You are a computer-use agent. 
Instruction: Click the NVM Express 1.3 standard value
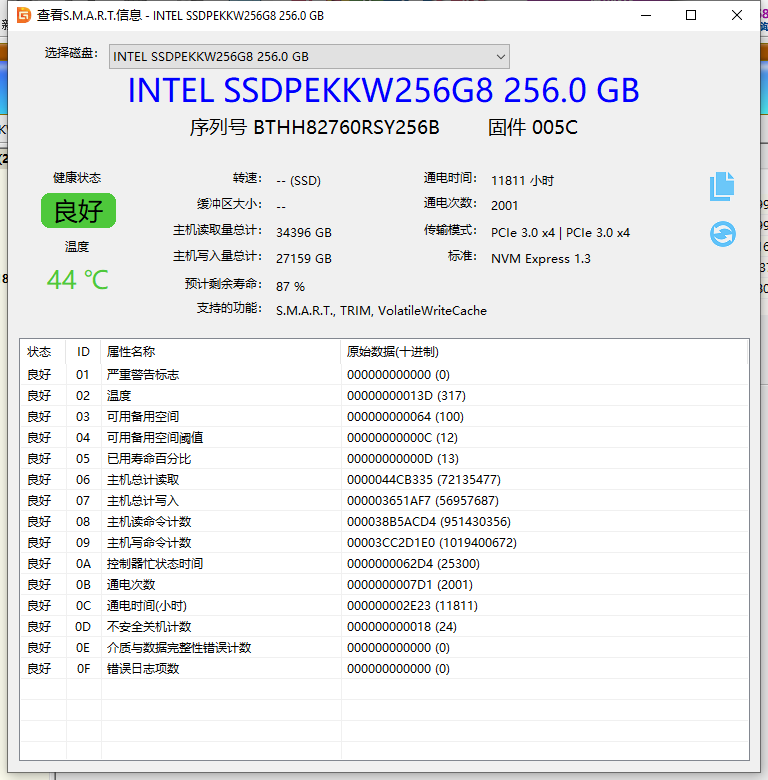541,259
